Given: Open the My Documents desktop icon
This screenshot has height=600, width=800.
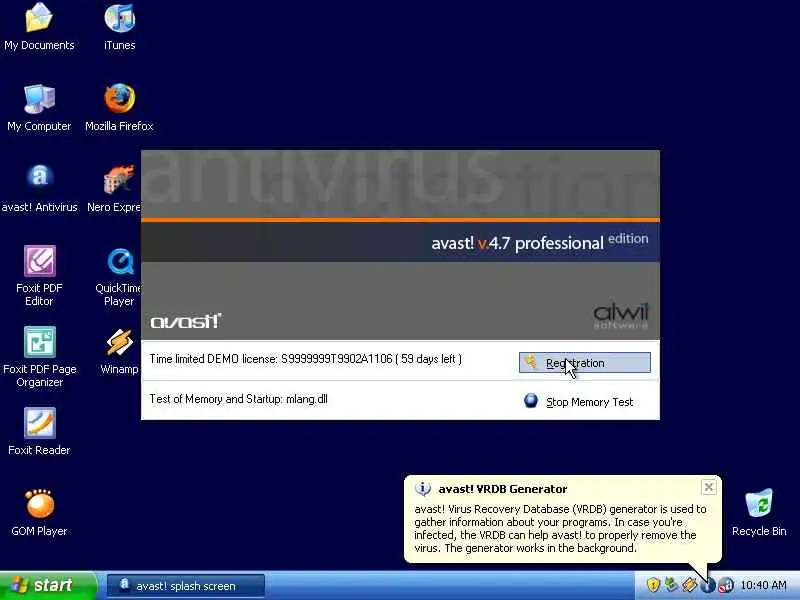Looking at the screenshot, I should pos(39,27).
